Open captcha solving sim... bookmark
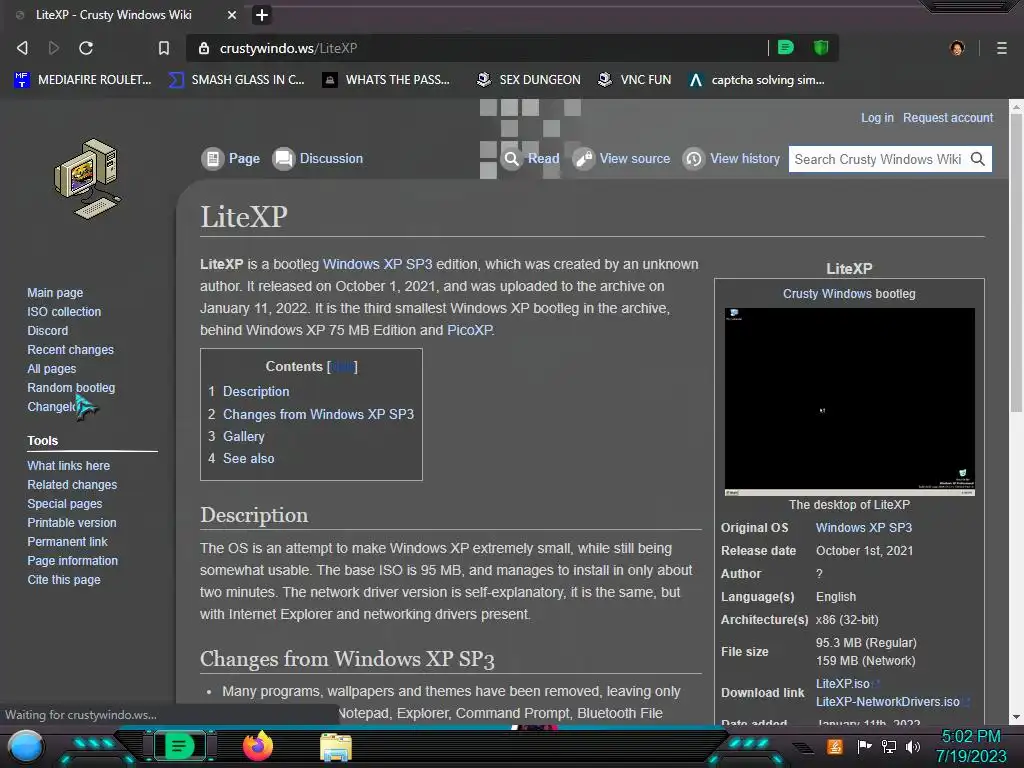This screenshot has width=1024, height=768. click(756, 80)
